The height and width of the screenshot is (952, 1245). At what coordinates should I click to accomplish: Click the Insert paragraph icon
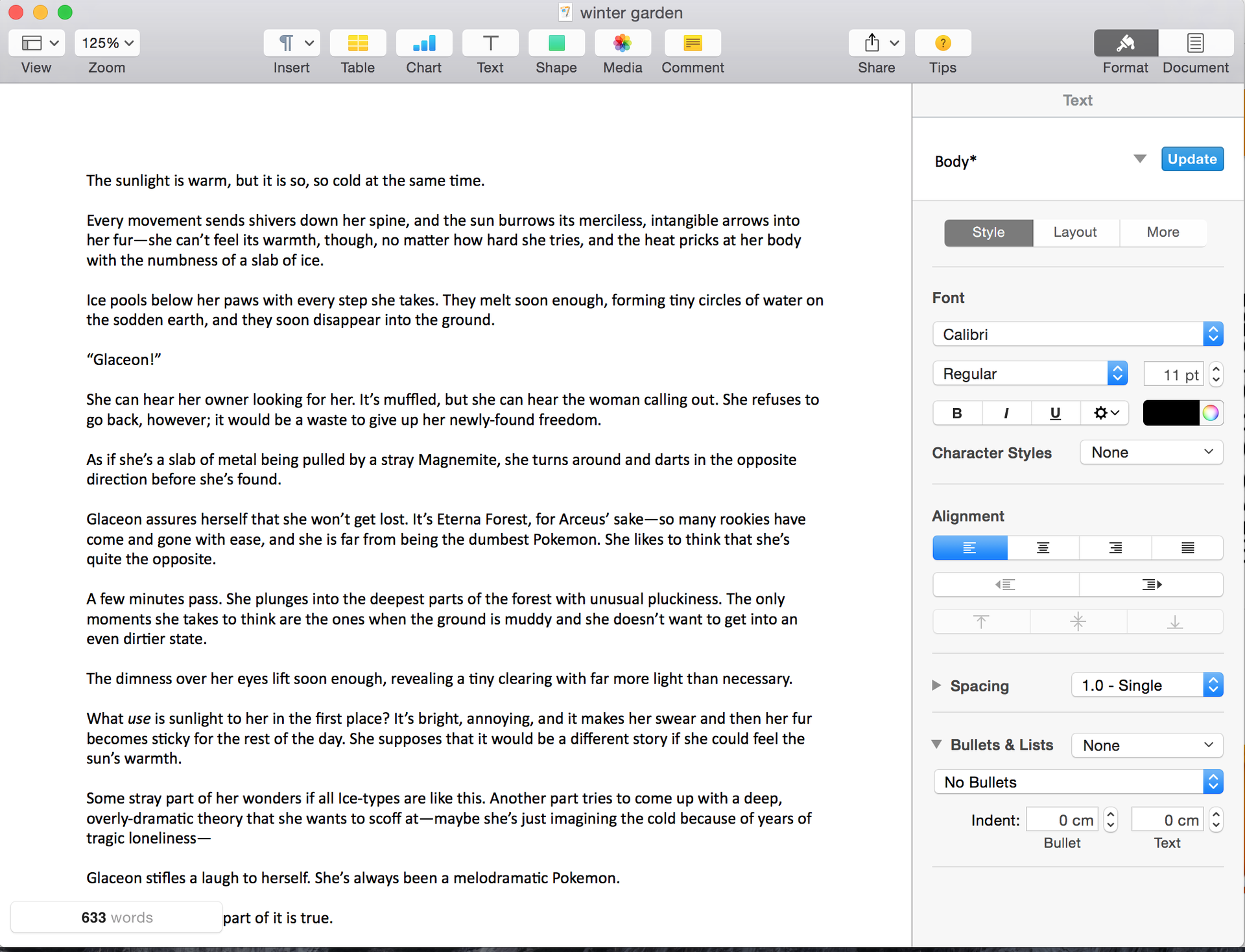point(286,43)
